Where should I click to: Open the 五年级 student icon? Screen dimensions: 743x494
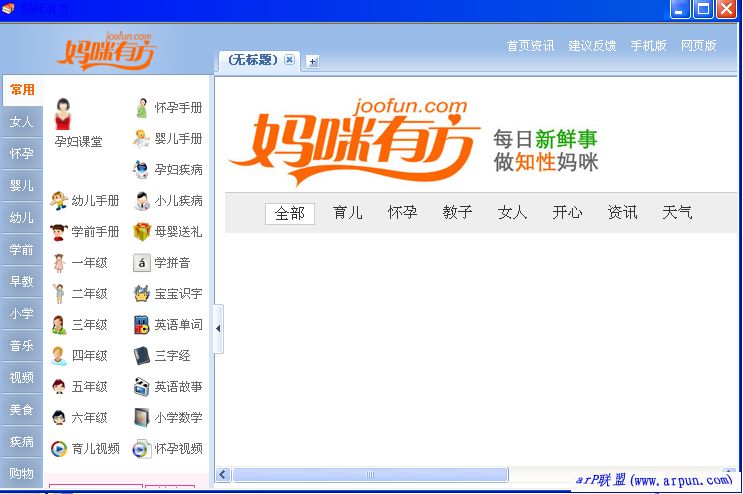click(59, 386)
